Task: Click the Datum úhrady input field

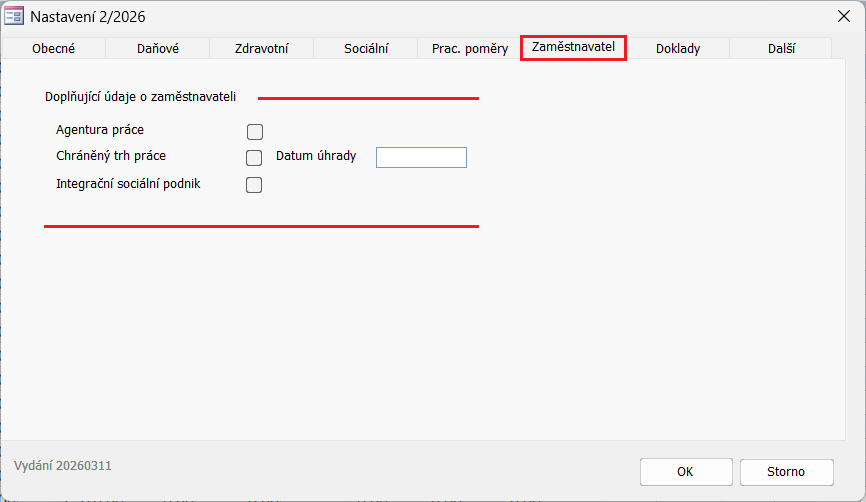Action: point(421,157)
